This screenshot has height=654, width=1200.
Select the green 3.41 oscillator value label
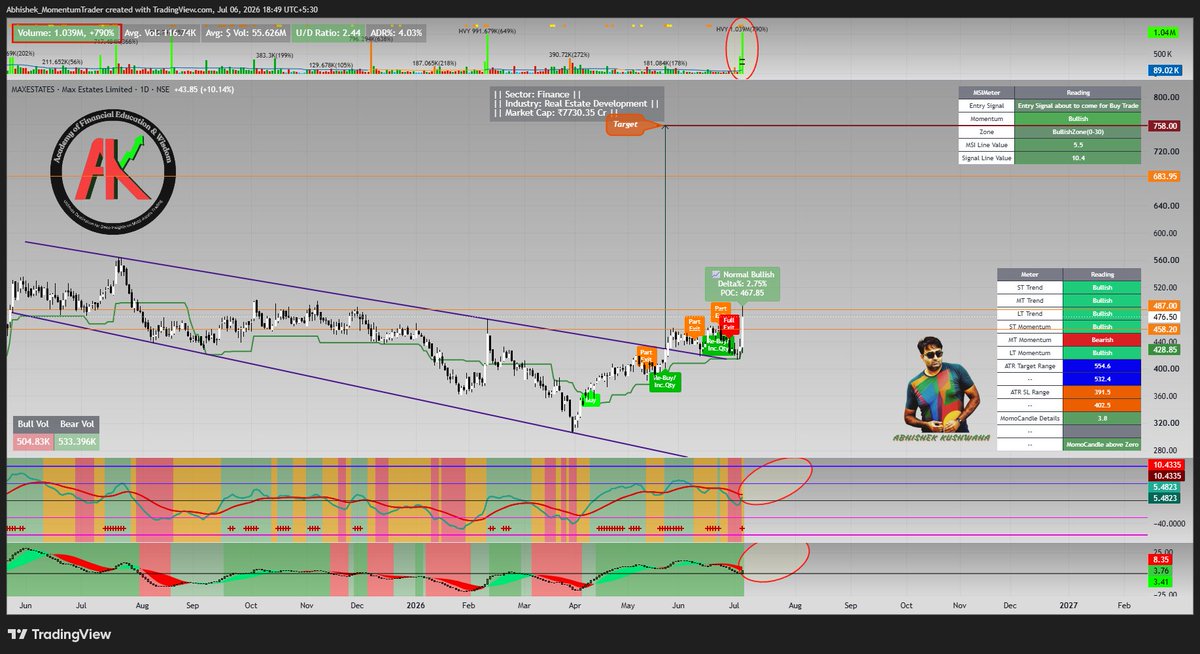pos(1160,580)
